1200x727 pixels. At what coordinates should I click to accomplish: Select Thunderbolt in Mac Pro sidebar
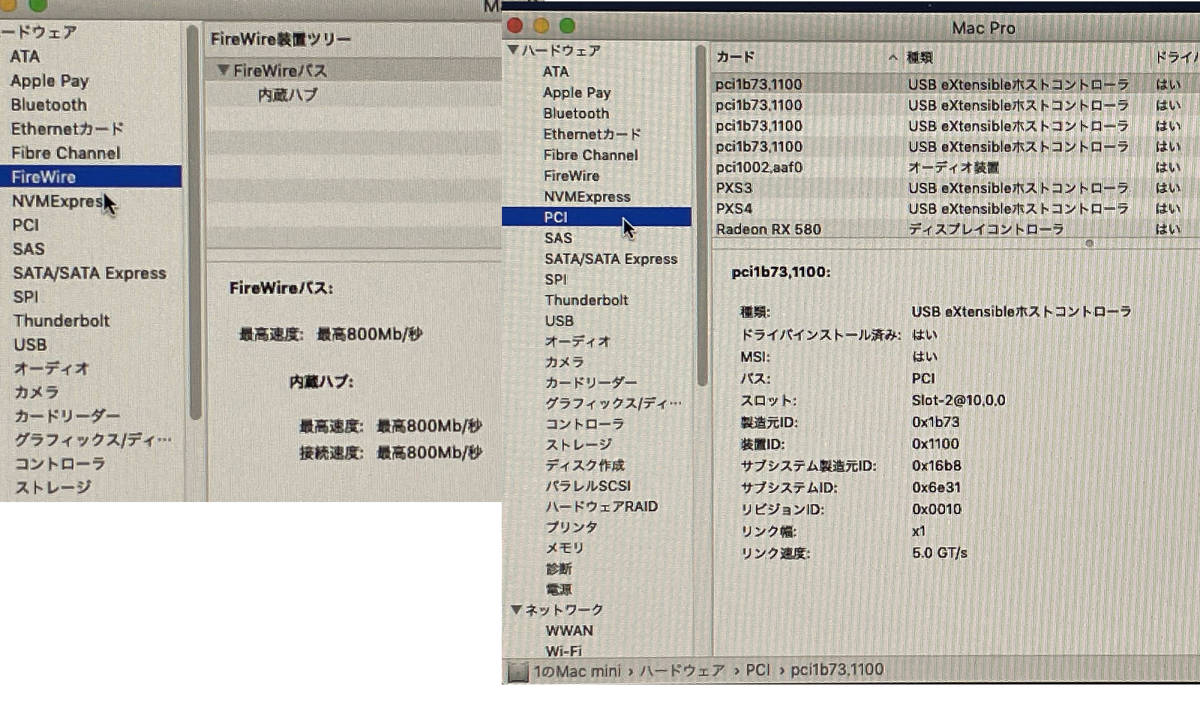(587, 300)
